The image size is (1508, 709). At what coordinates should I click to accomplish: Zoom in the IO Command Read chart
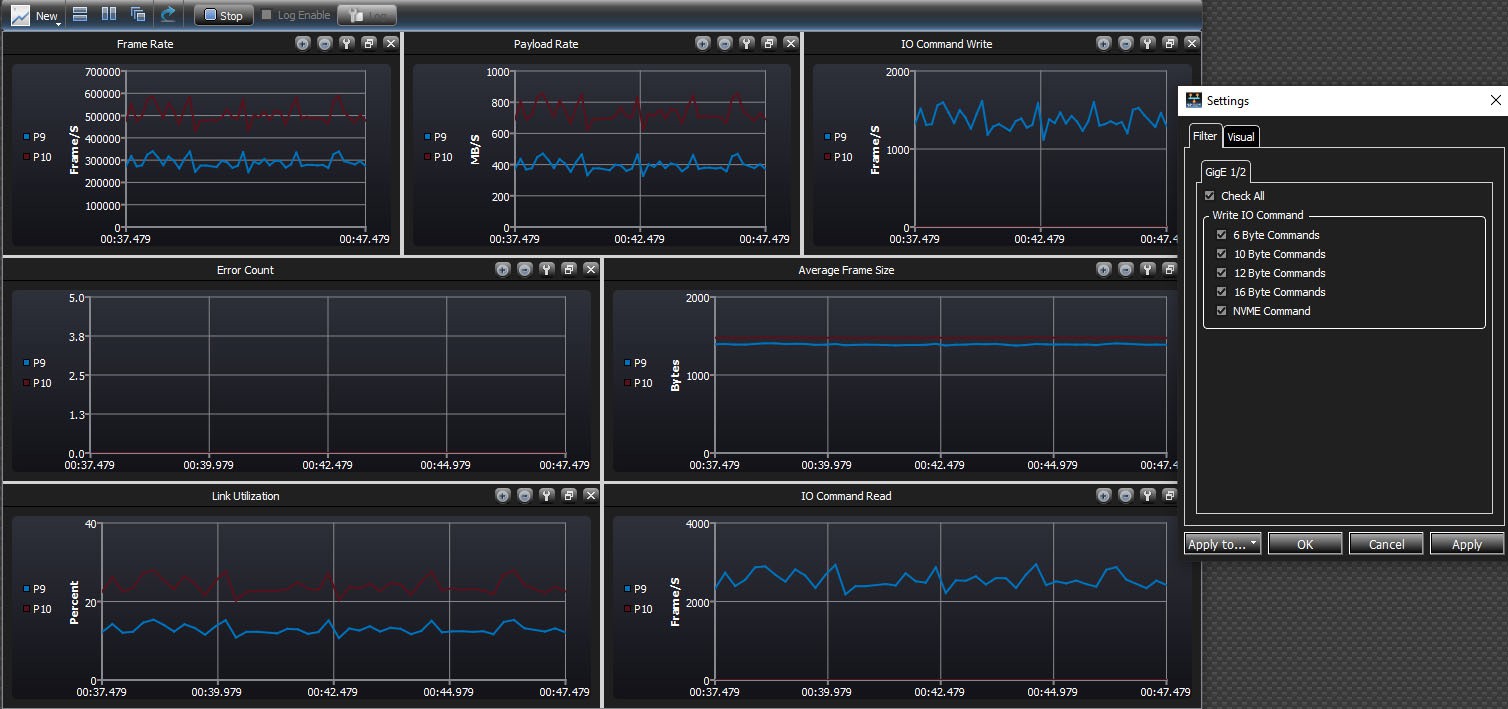(x=1104, y=495)
